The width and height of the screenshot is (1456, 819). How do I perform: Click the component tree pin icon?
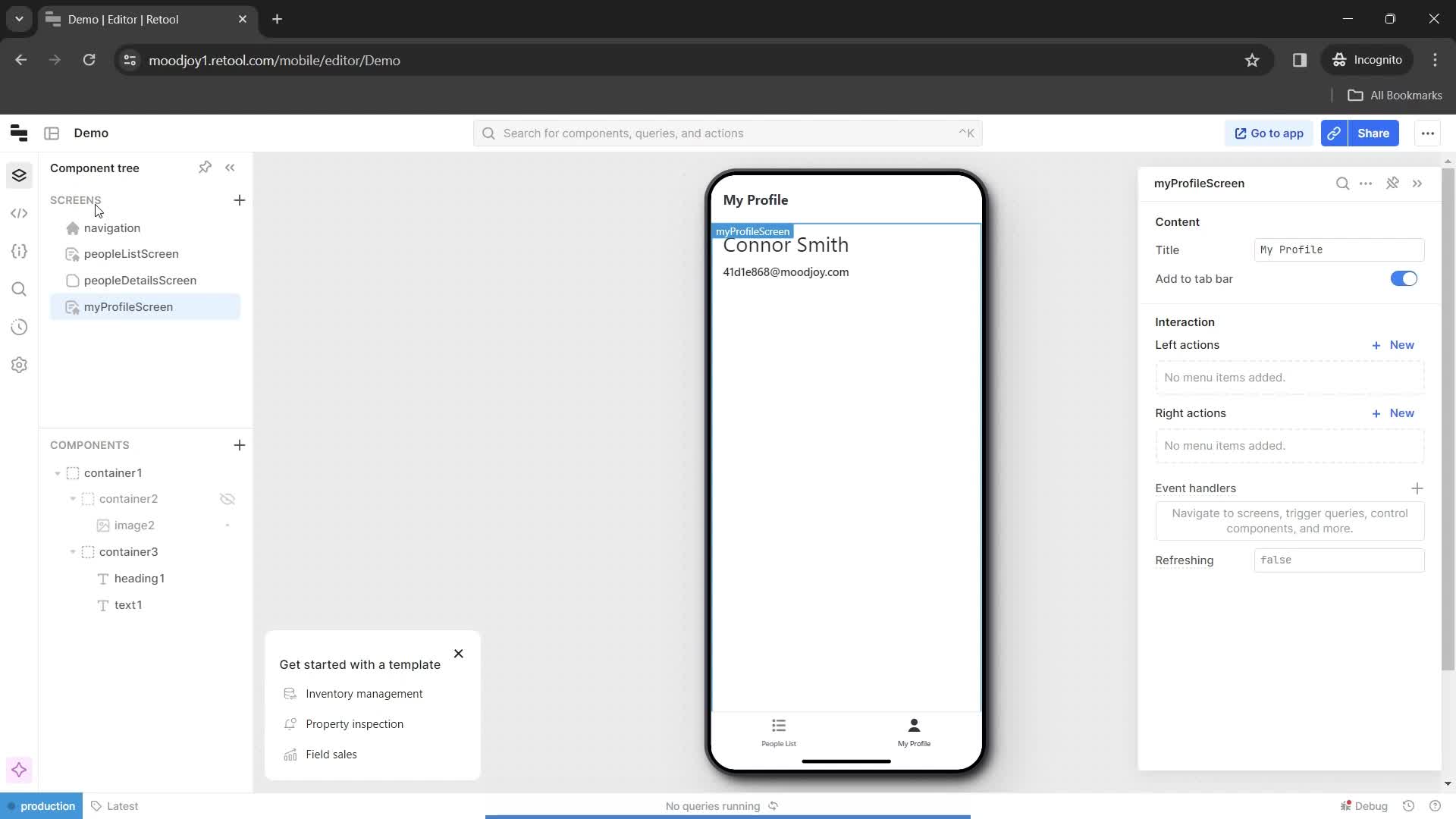tap(204, 167)
